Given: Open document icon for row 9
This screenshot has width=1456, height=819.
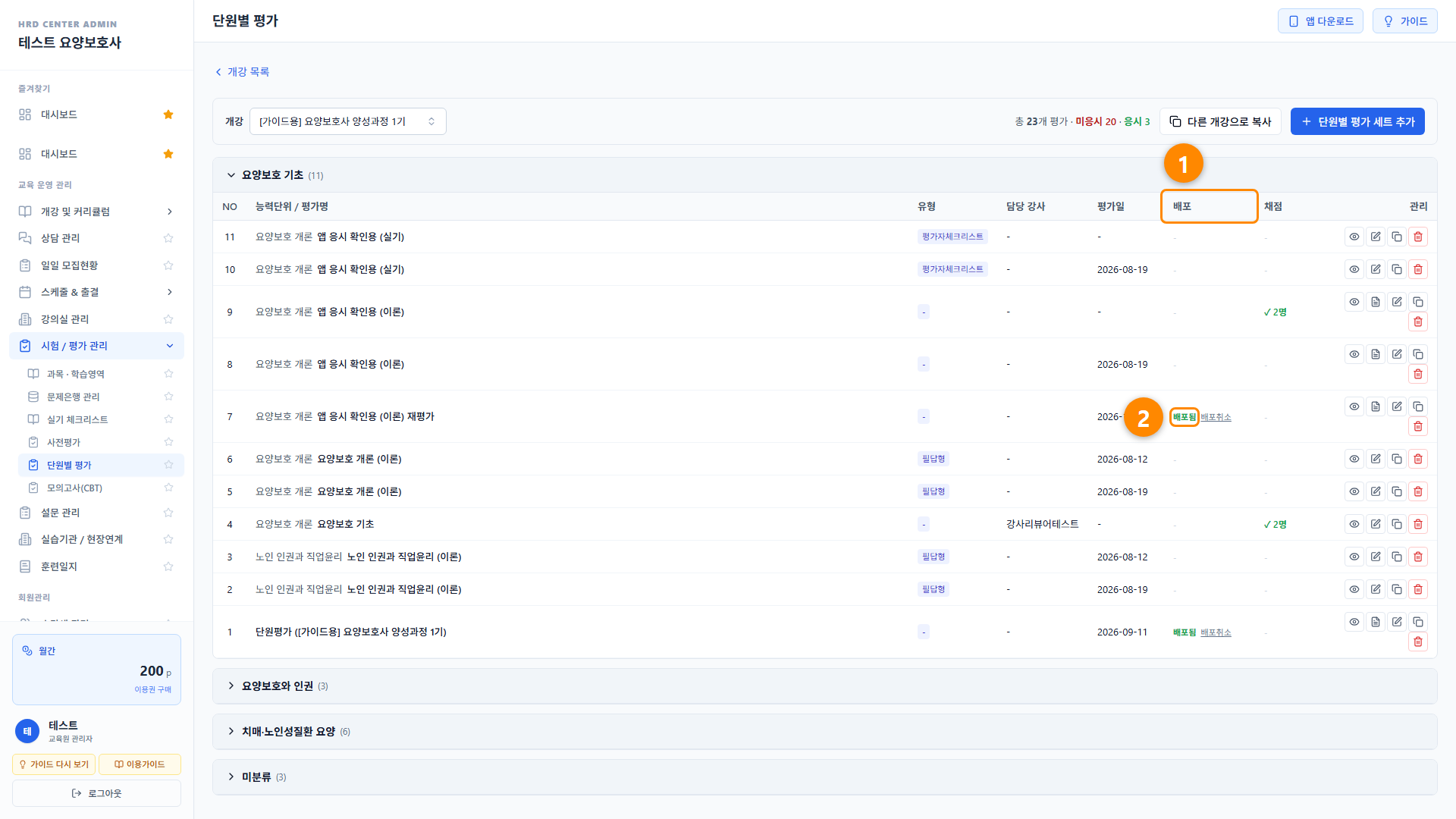Looking at the screenshot, I should (x=1375, y=302).
